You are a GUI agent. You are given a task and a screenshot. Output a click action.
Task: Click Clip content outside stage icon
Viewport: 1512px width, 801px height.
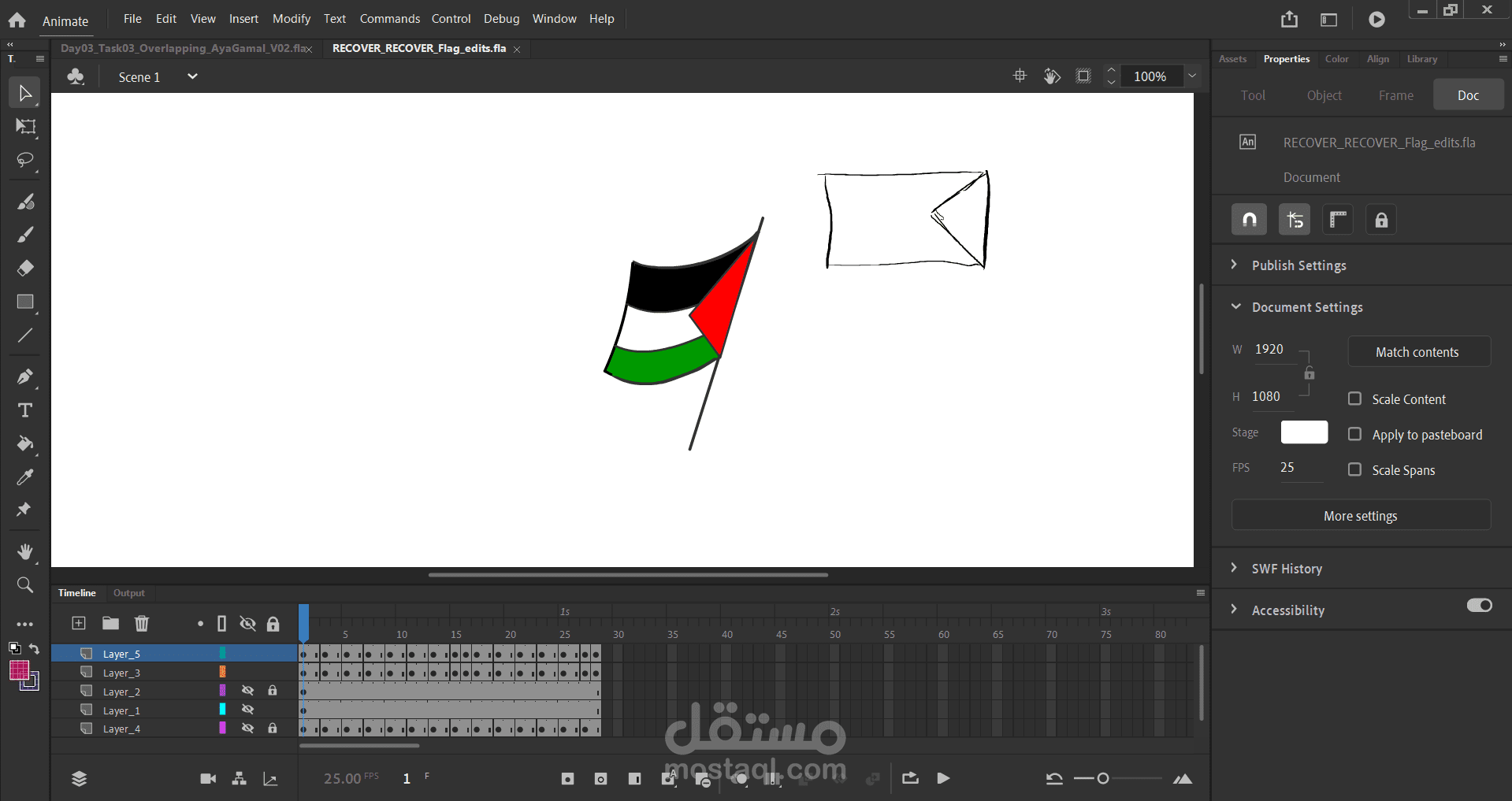(1084, 76)
